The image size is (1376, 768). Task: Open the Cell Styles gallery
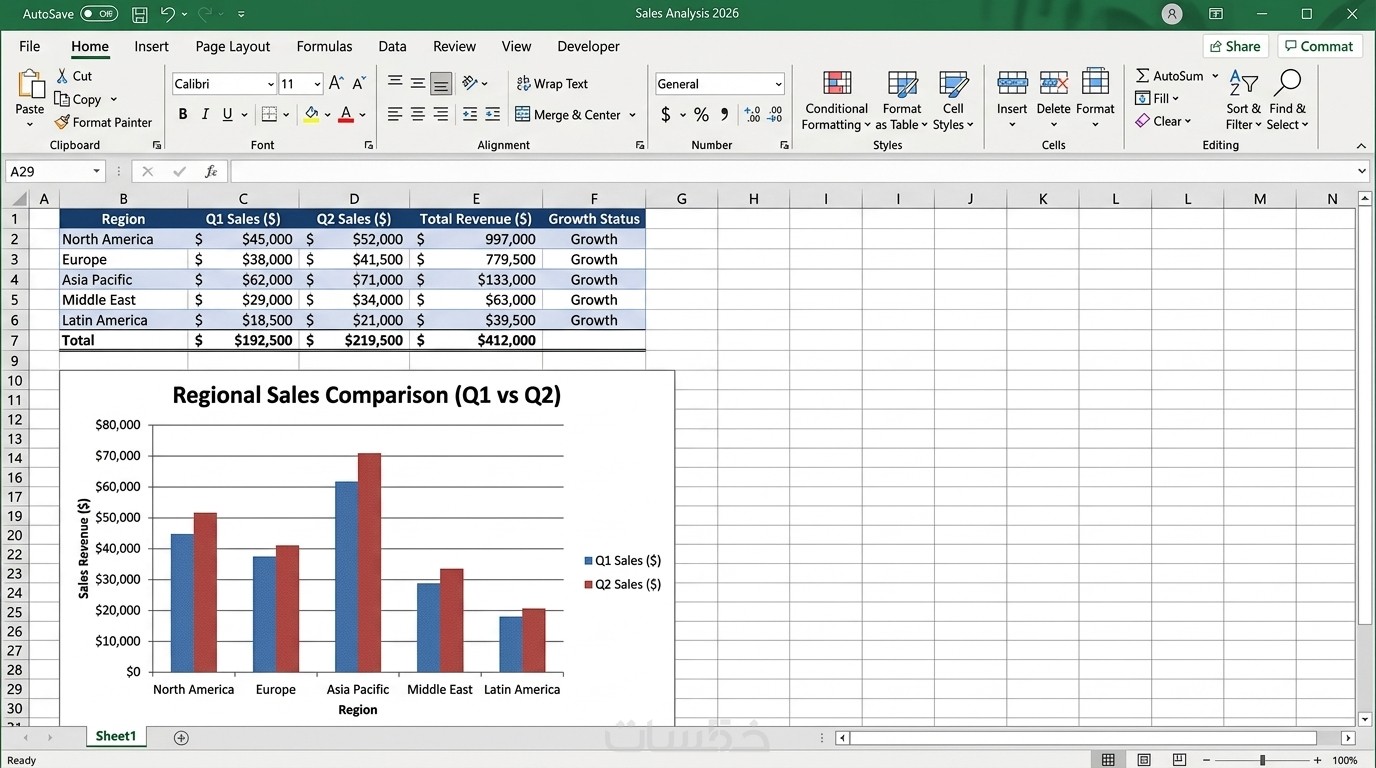[953, 101]
